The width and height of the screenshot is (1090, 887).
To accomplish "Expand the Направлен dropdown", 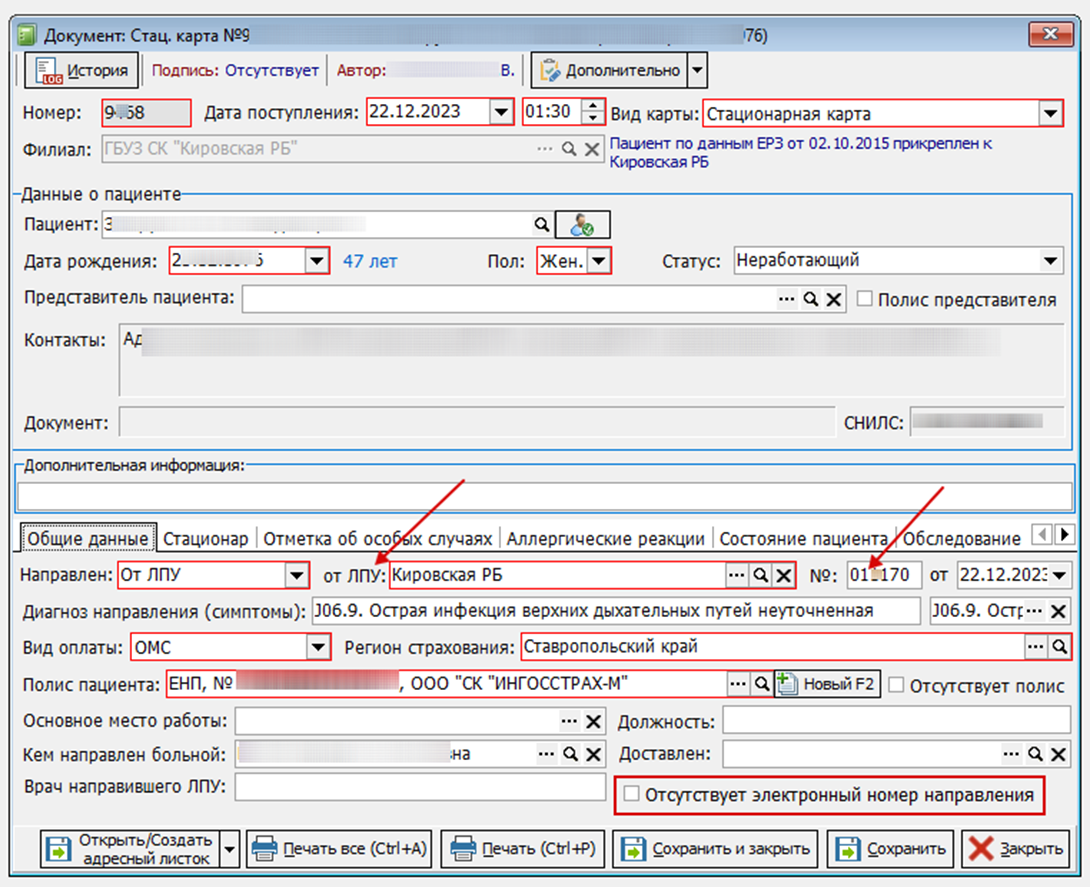I will (296, 576).
